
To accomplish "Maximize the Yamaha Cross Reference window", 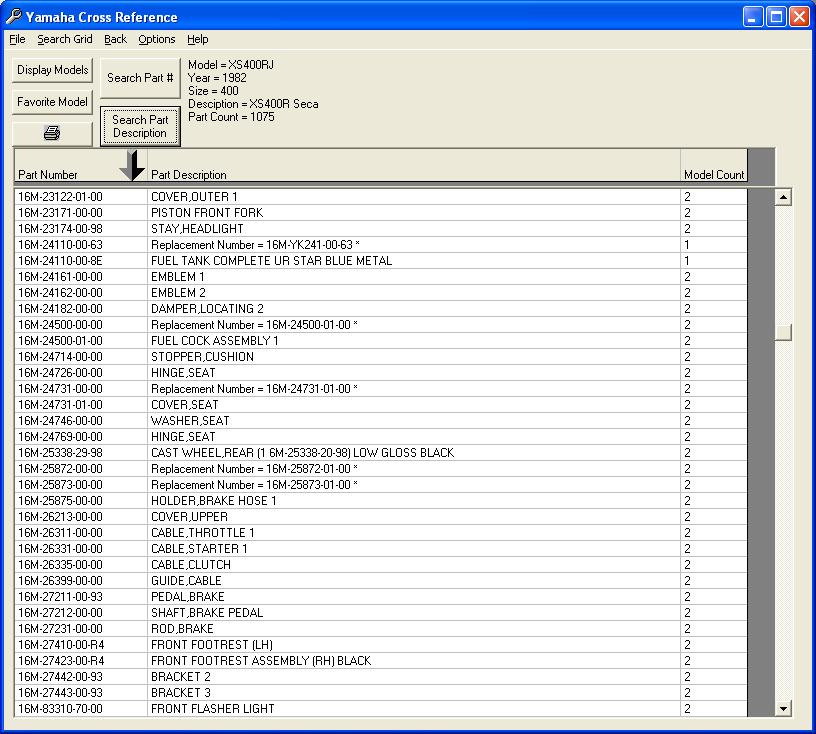I will pos(776,17).
